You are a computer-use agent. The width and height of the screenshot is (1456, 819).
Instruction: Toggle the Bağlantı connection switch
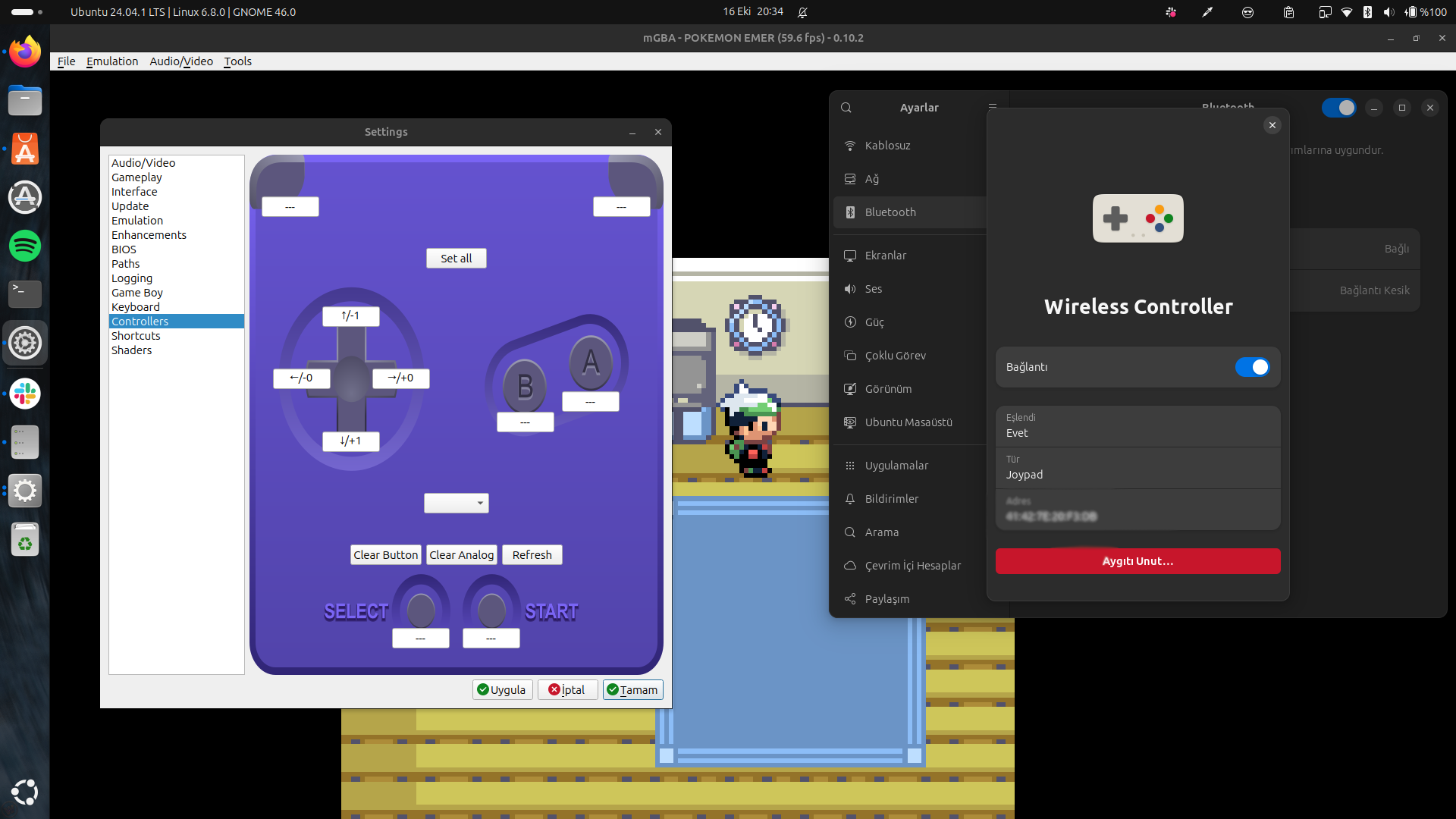coord(1252,367)
